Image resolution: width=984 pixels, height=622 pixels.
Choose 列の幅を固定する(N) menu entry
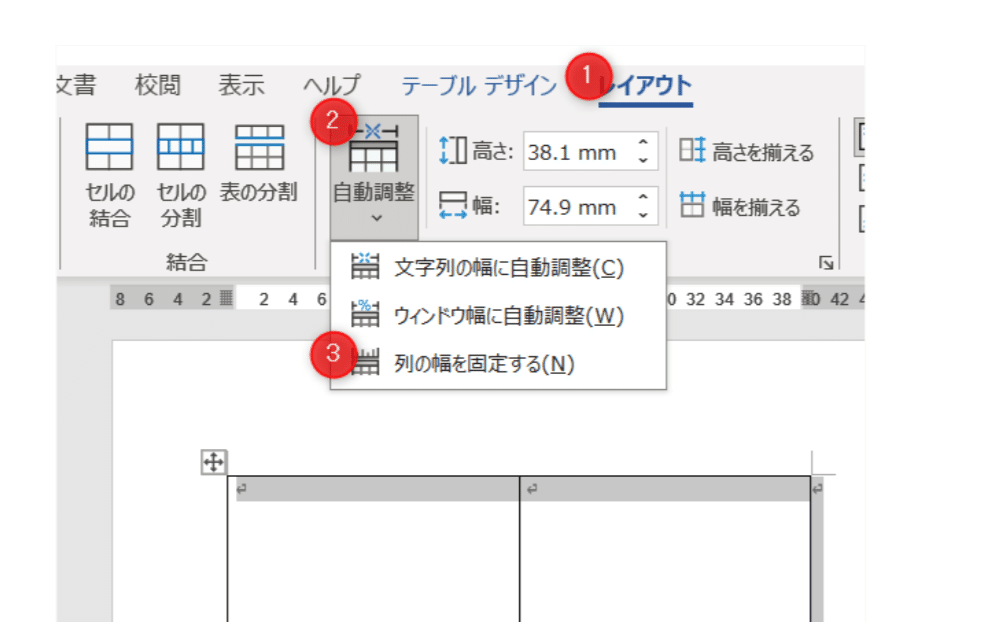click(x=498, y=363)
